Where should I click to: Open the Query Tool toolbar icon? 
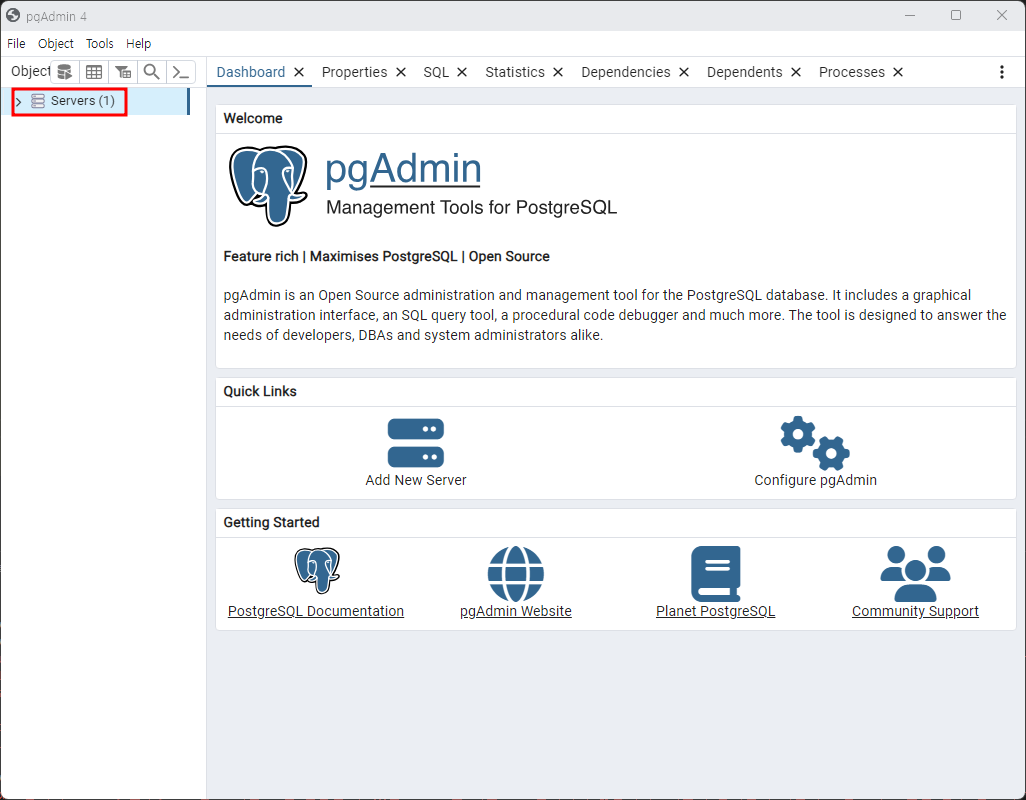click(65, 72)
